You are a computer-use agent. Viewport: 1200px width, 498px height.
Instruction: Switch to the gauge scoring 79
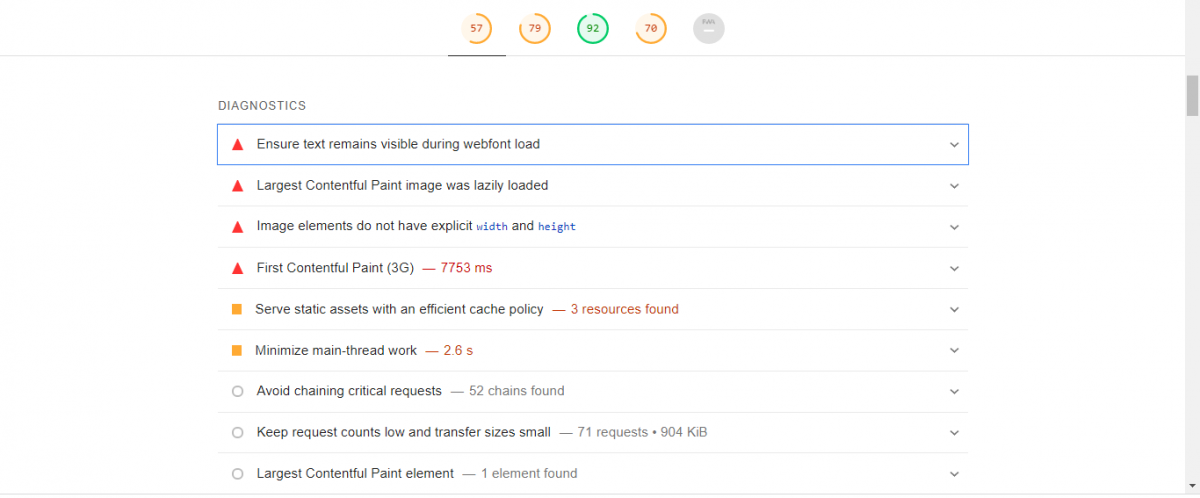pos(534,29)
